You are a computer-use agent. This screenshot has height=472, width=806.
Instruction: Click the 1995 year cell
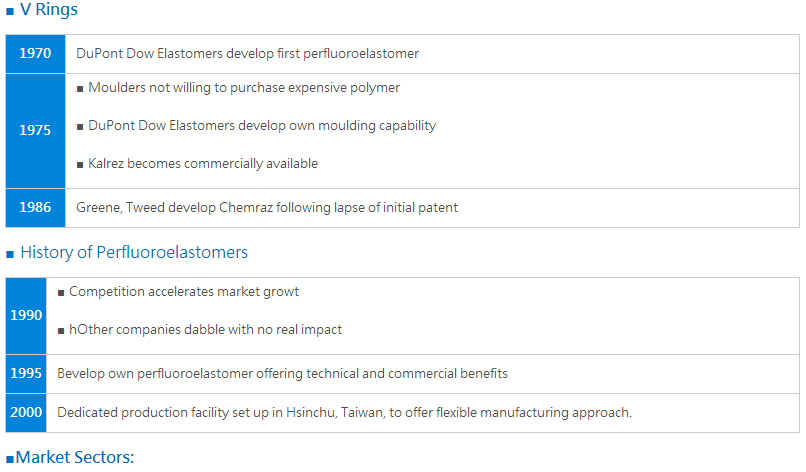click(26, 374)
